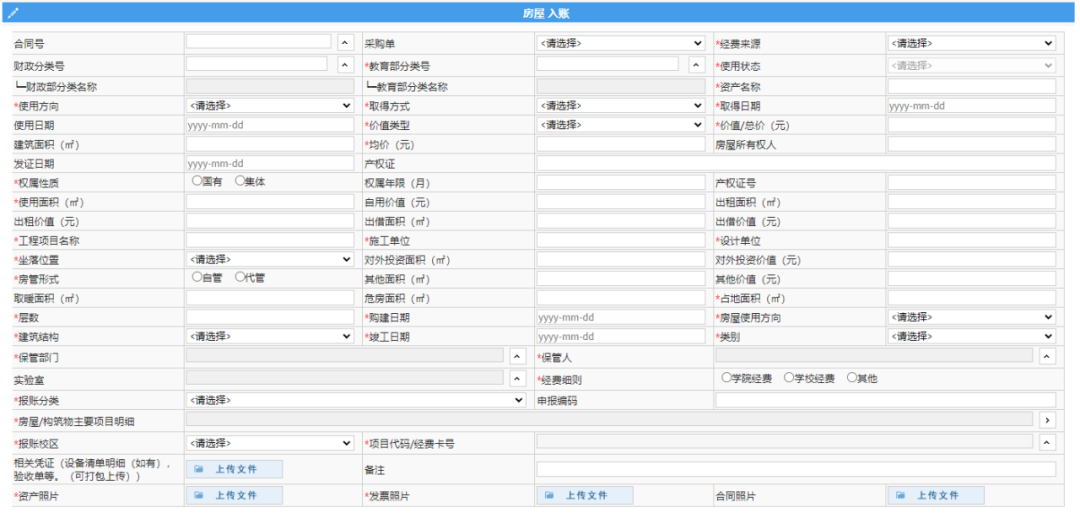Click the lookup arrow beside 合同号 field
The height and width of the screenshot is (513, 1080).
[x=345, y=43]
